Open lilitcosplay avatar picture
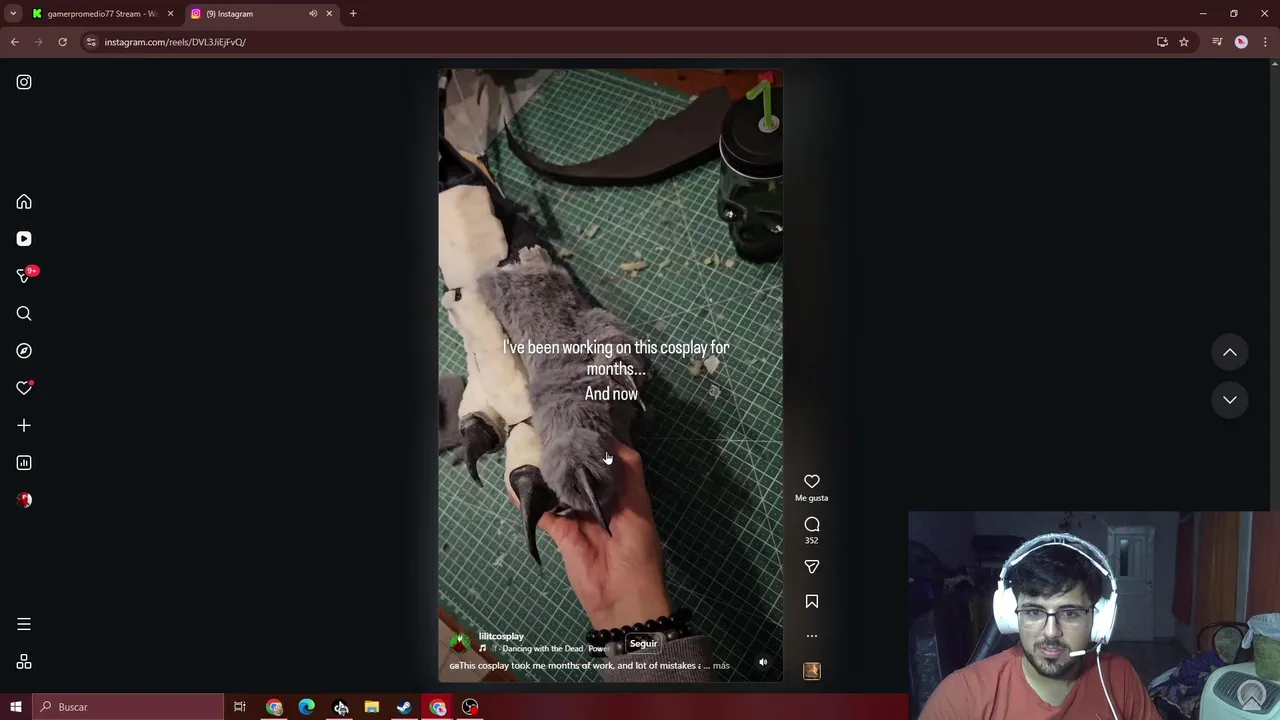1280x720 pixels. pyautogui.click(x=460, y=642)
